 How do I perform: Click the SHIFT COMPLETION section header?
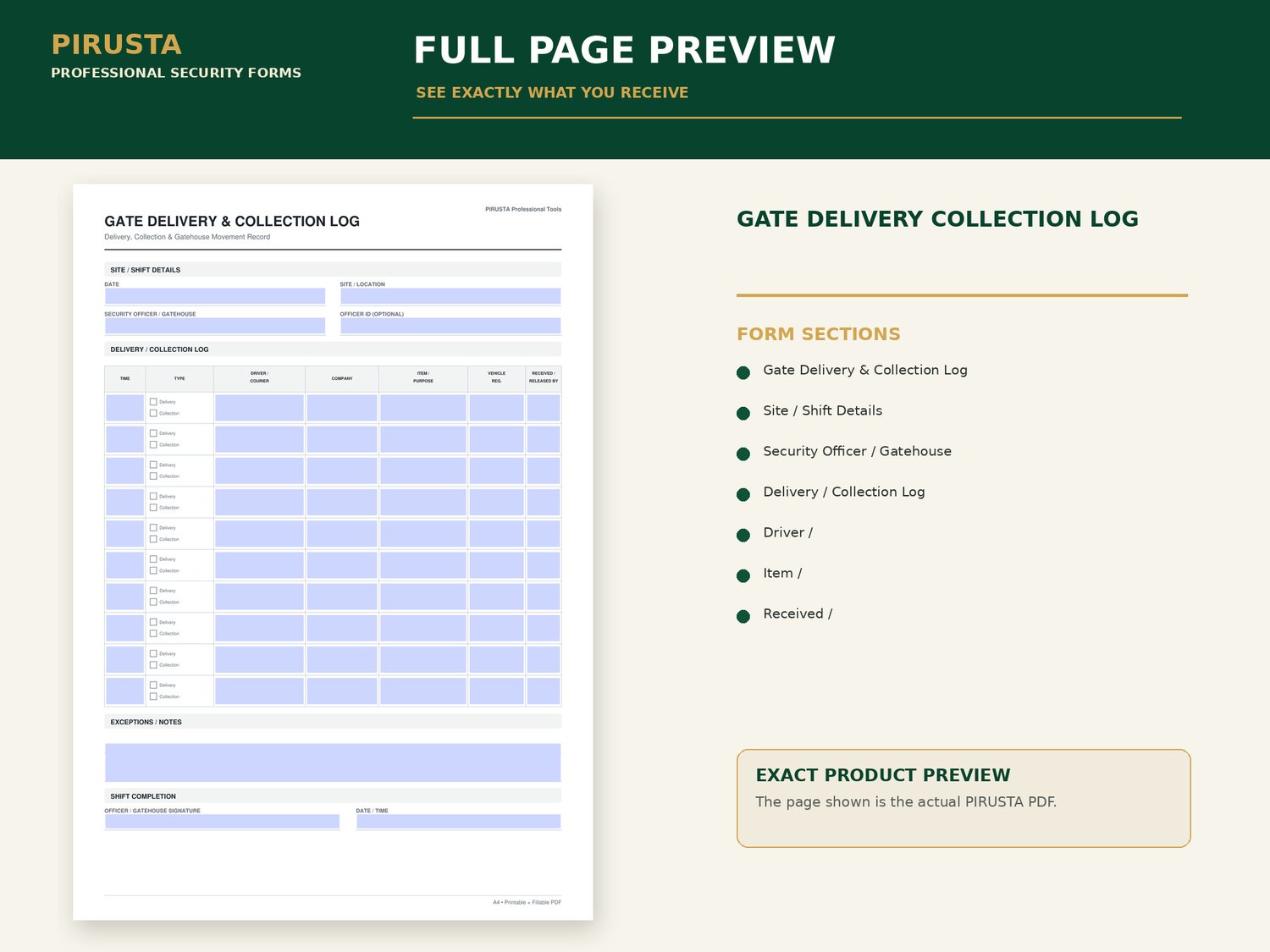[333, 796]
